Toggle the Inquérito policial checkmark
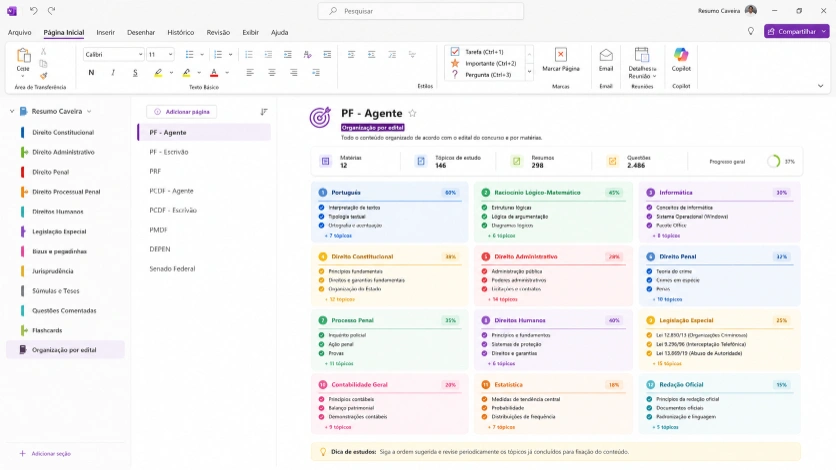Screen dimensions: 836x470 pyautogui.click(x=321, y=335)
